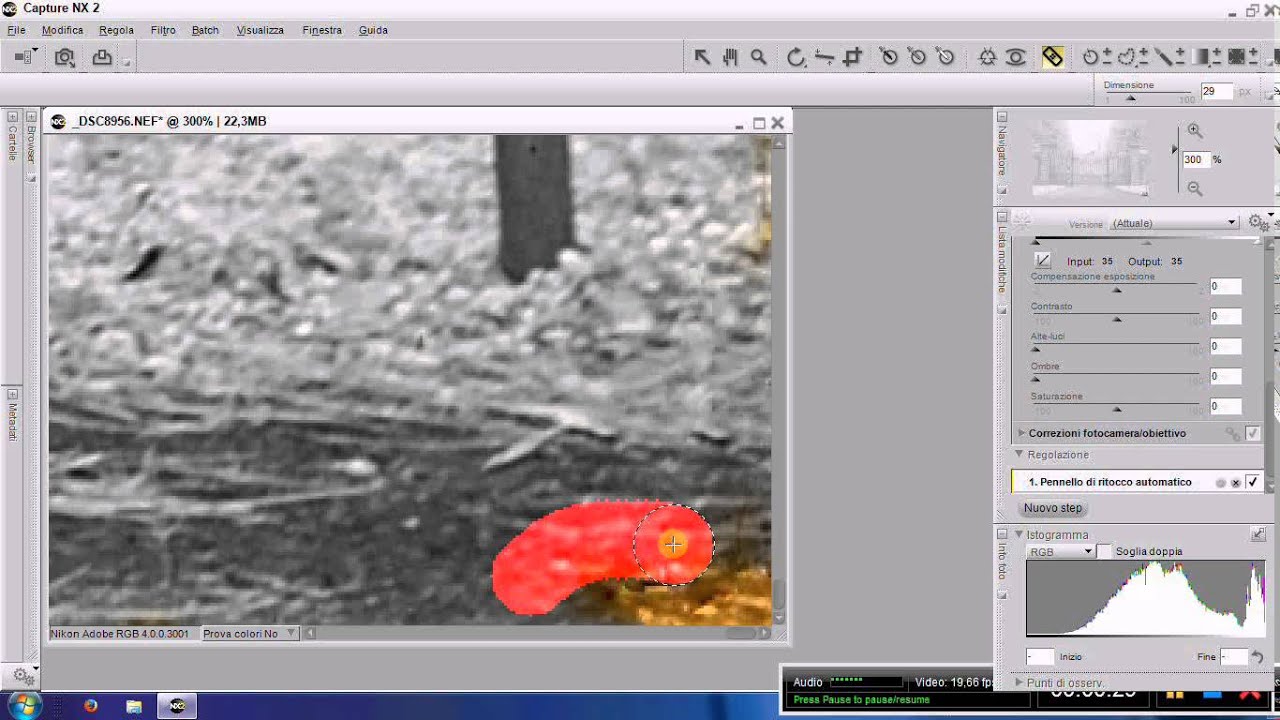Open the File menu
This screenshot has height=720, width=1280.
(17, 30)
